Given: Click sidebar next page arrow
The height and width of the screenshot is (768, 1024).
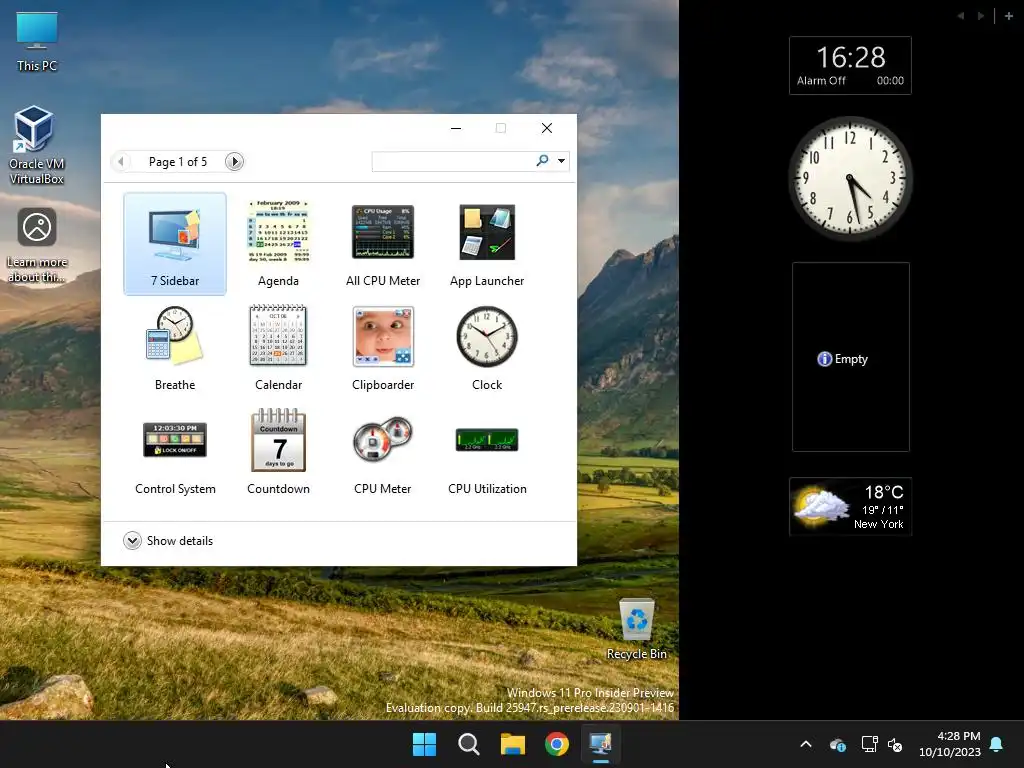Looking at the screenshot, I should (981, 16).
